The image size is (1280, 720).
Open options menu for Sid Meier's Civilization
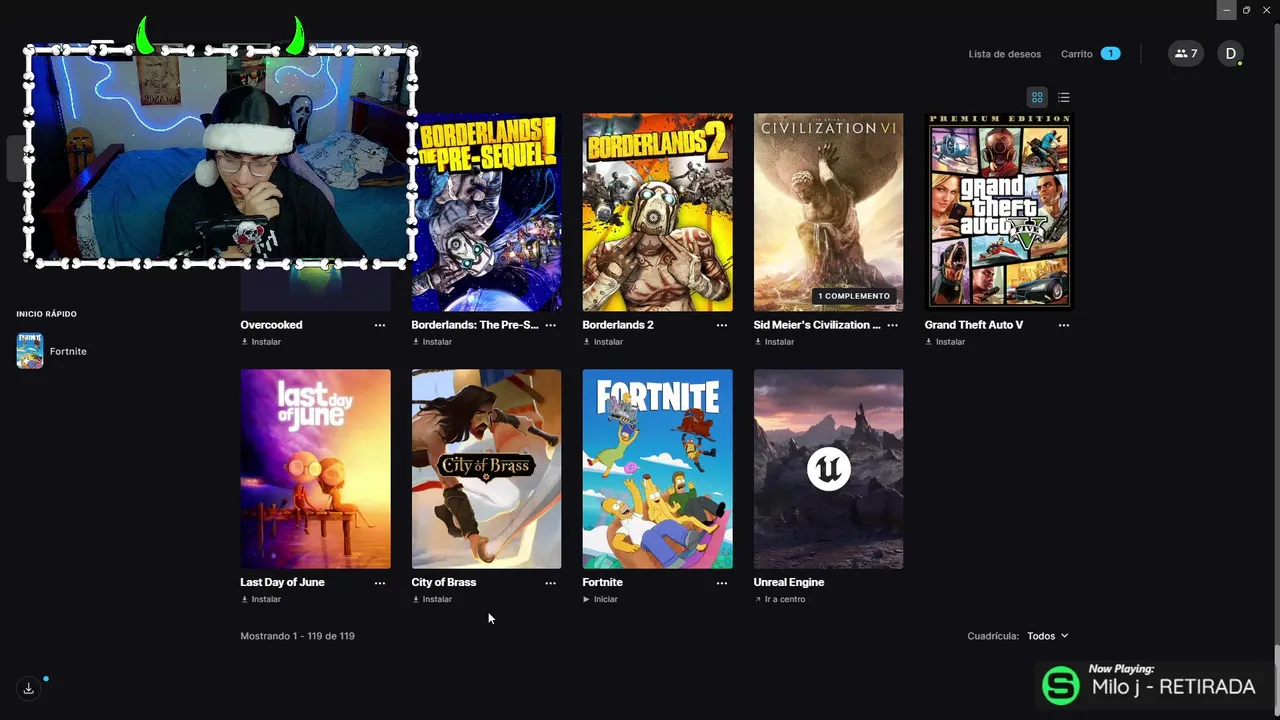coord(893,325)
